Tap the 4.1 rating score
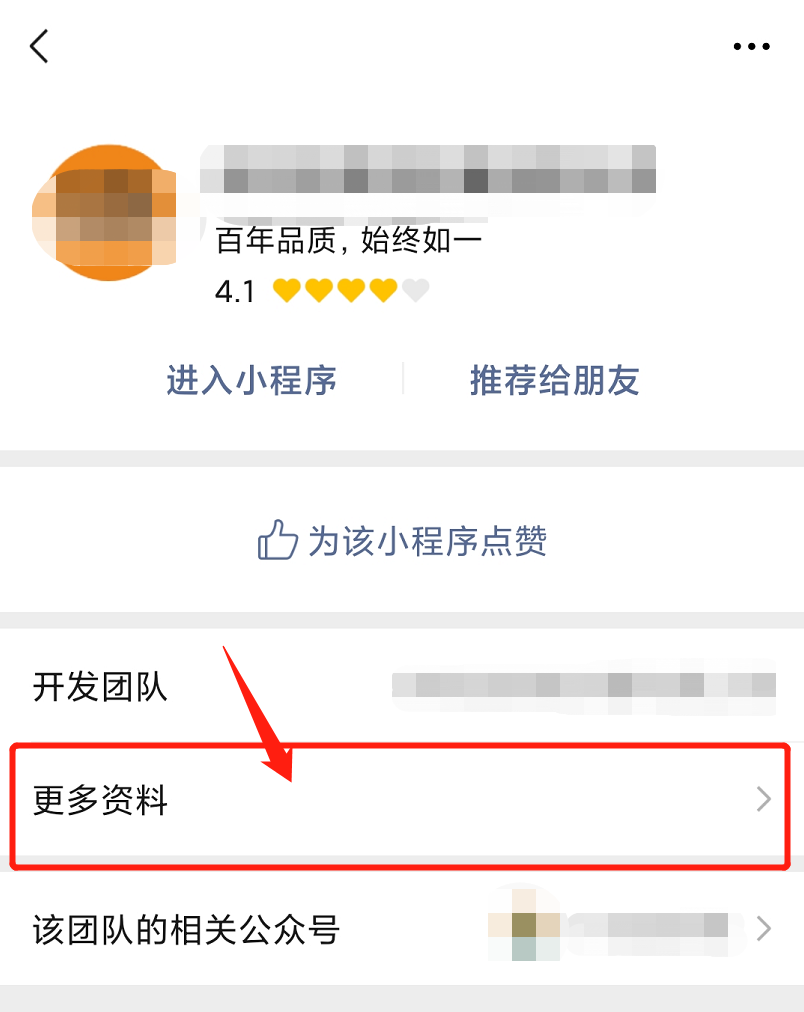804x1012 pixels. pyautogui.click(x=235, y=291)
